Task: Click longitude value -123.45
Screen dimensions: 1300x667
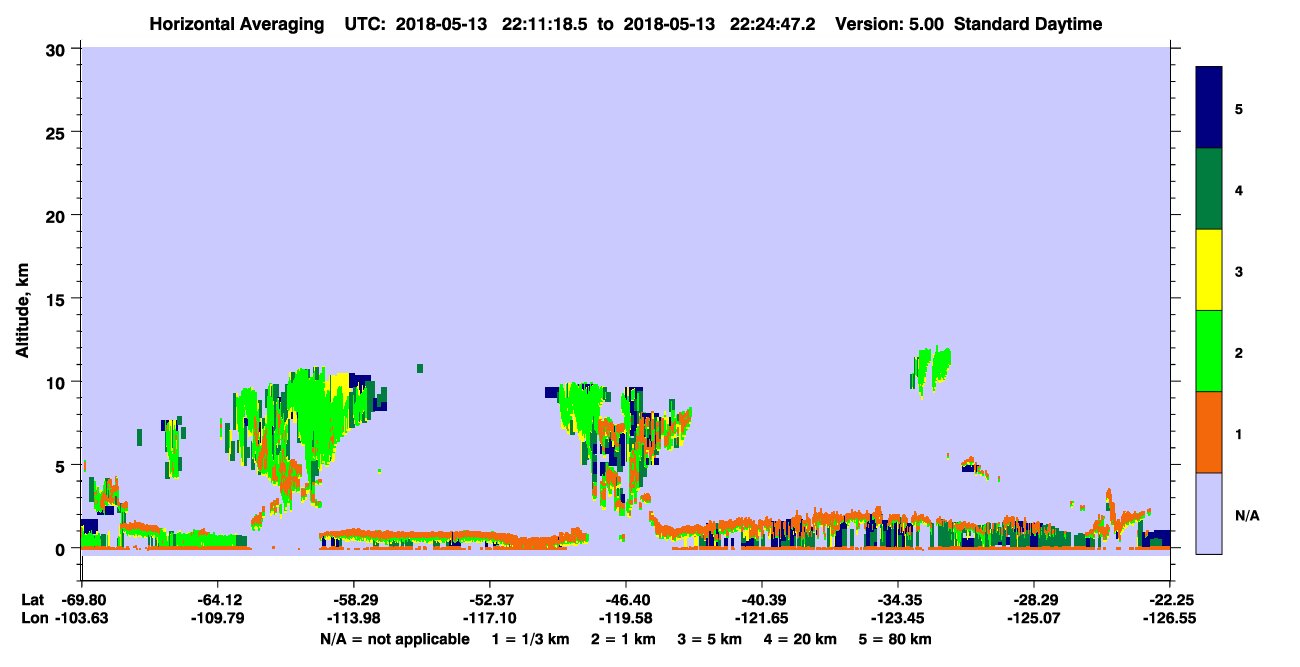Action: (x=898, y=618)
